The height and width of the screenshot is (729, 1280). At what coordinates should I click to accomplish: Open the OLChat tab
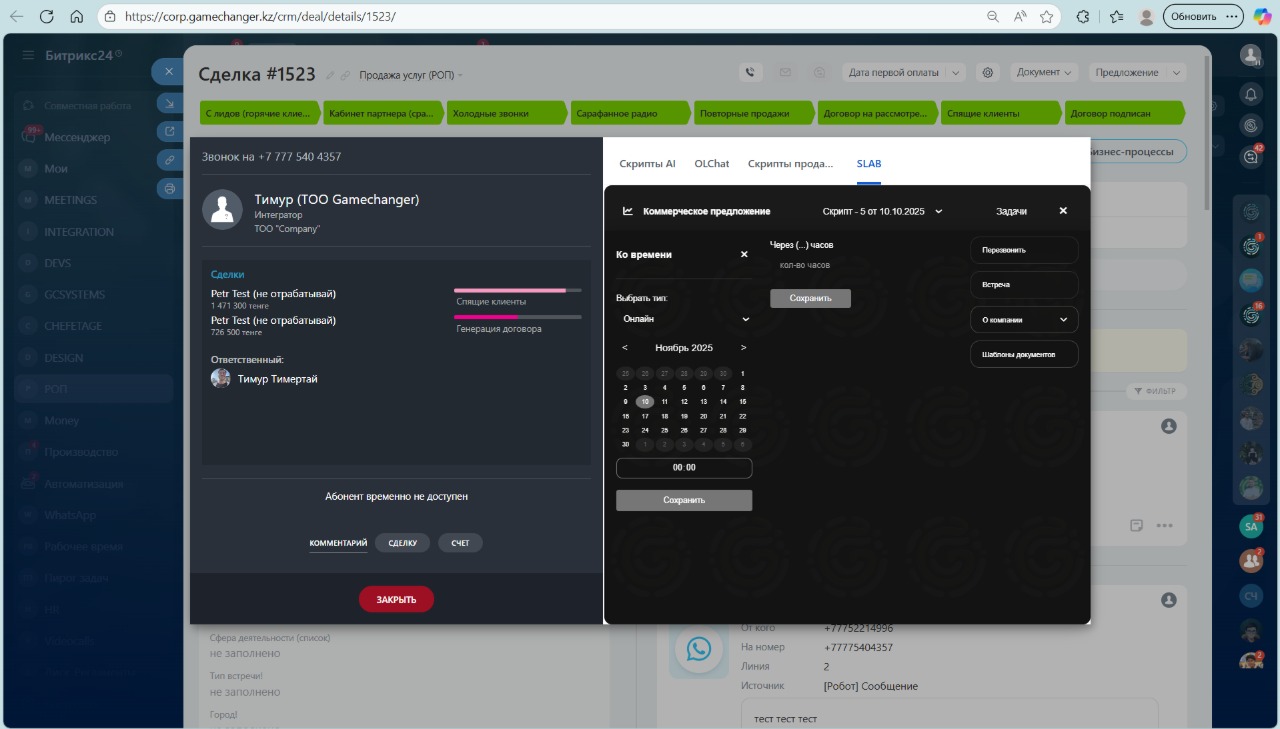(712, 163)
